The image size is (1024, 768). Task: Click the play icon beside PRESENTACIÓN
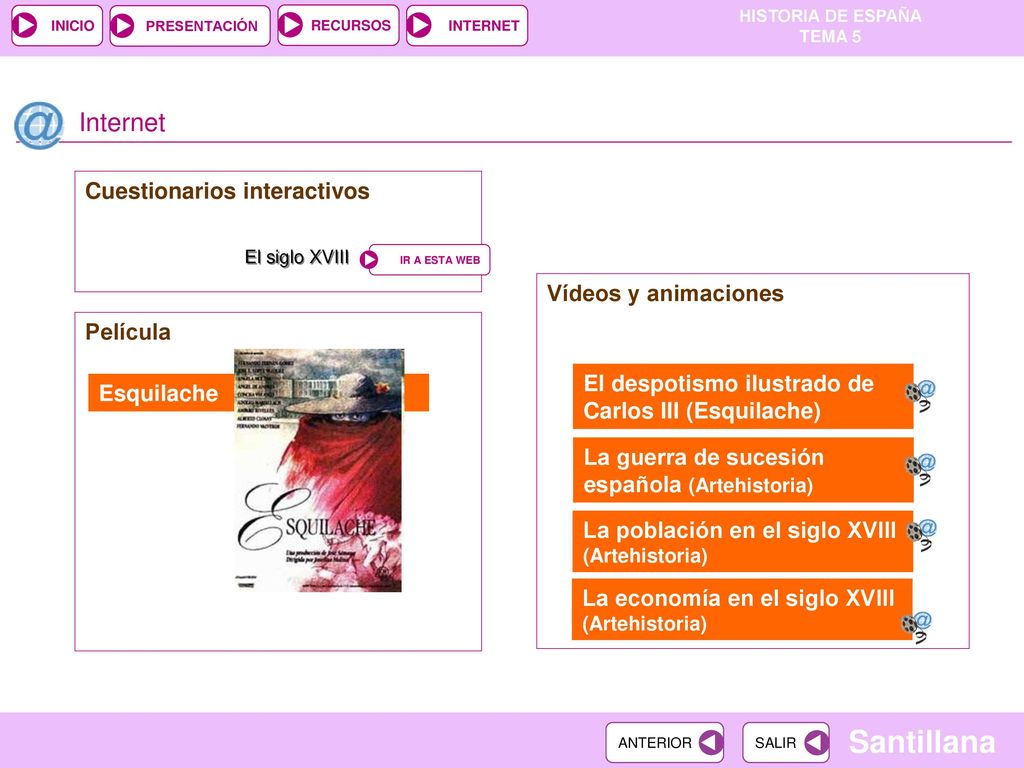click(122, 25)
